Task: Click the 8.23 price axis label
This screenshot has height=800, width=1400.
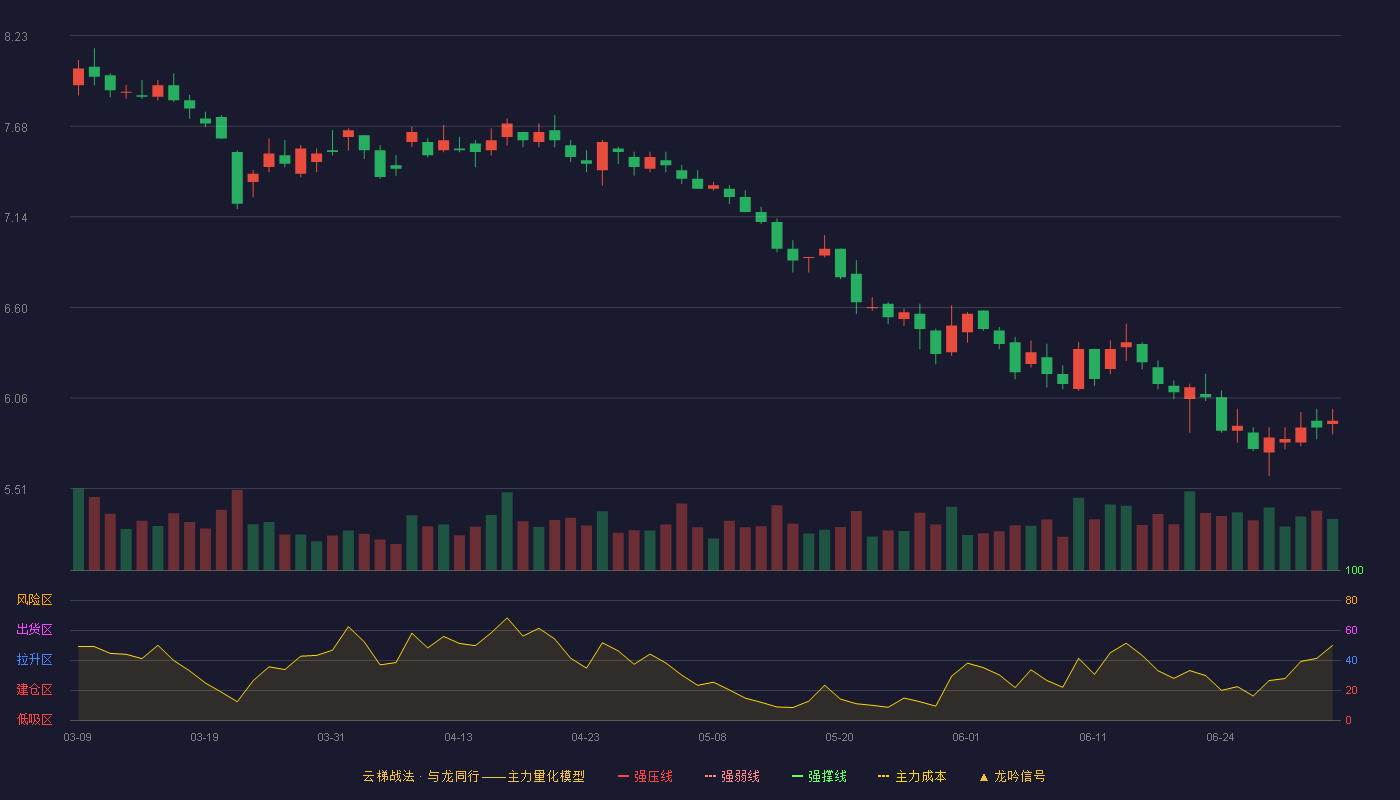Action: pos(16,37)
